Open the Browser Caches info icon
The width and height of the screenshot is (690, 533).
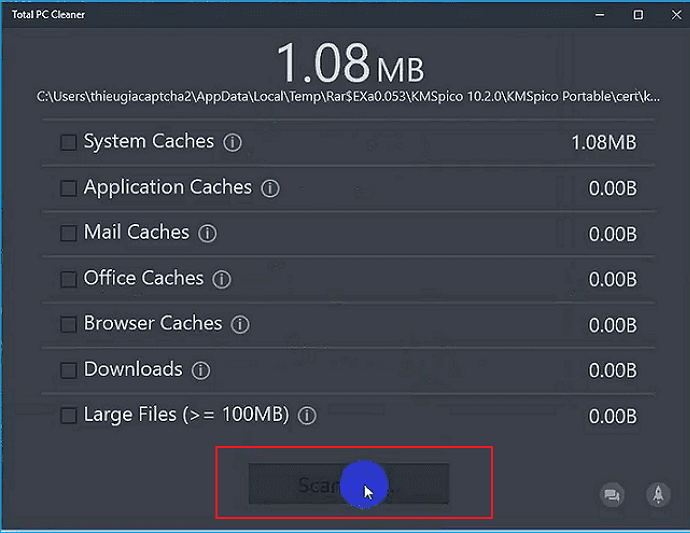click(x=240, y=325)
